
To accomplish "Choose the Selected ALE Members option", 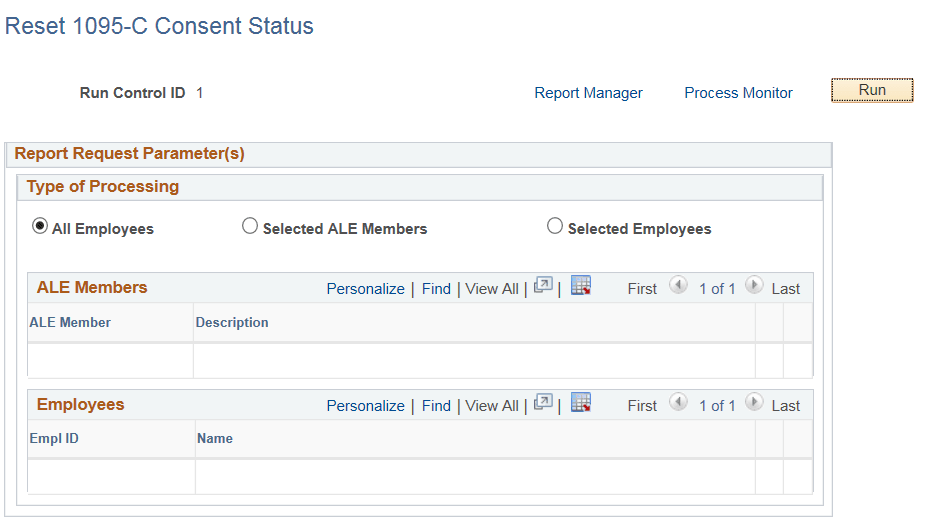I will click(250, 227).
